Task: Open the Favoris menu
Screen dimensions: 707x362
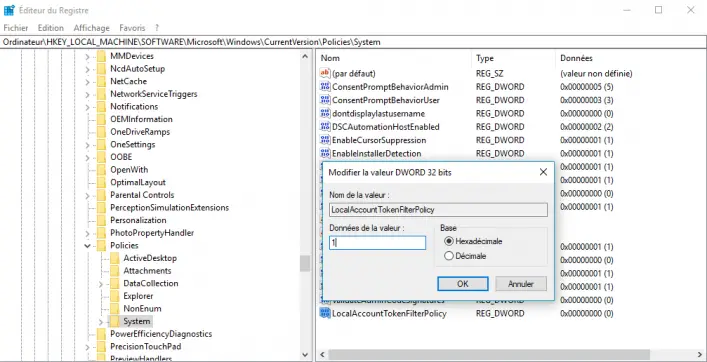Action: tap(132, 28)
